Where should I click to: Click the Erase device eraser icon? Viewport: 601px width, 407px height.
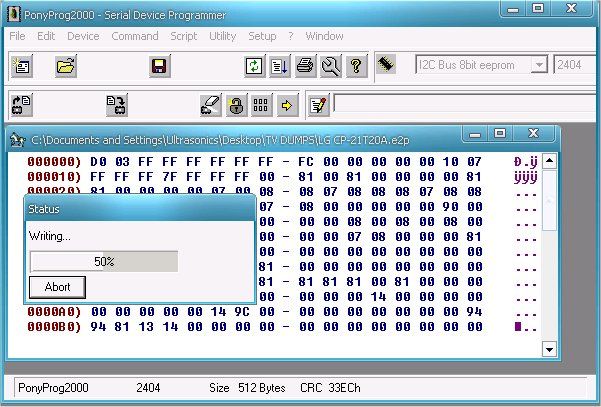tap(210, 105)
